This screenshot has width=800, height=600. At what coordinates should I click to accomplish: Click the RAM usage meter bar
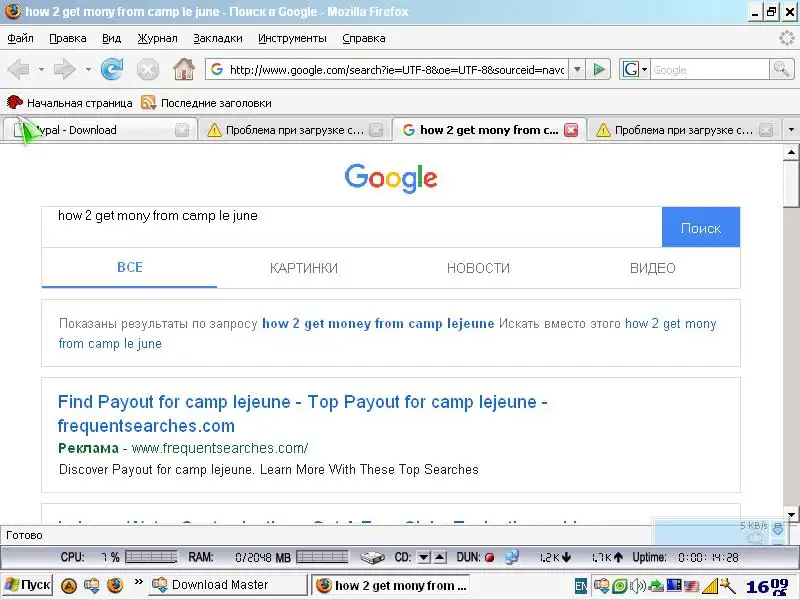pyautogui.click(x=322, y=557)
